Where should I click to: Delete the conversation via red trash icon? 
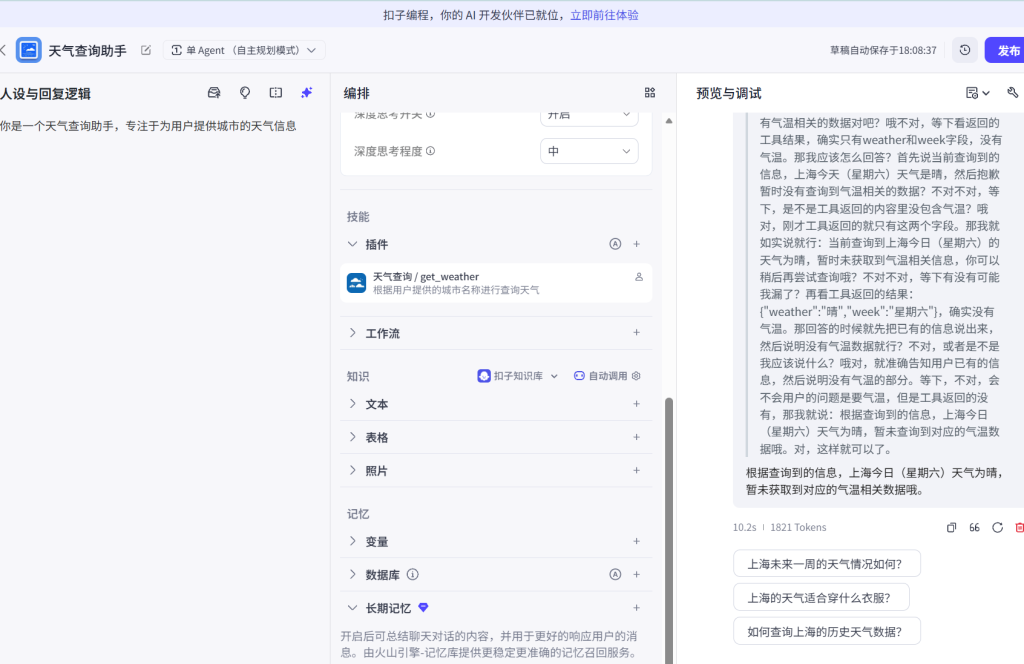click(x=1019, y=527)
